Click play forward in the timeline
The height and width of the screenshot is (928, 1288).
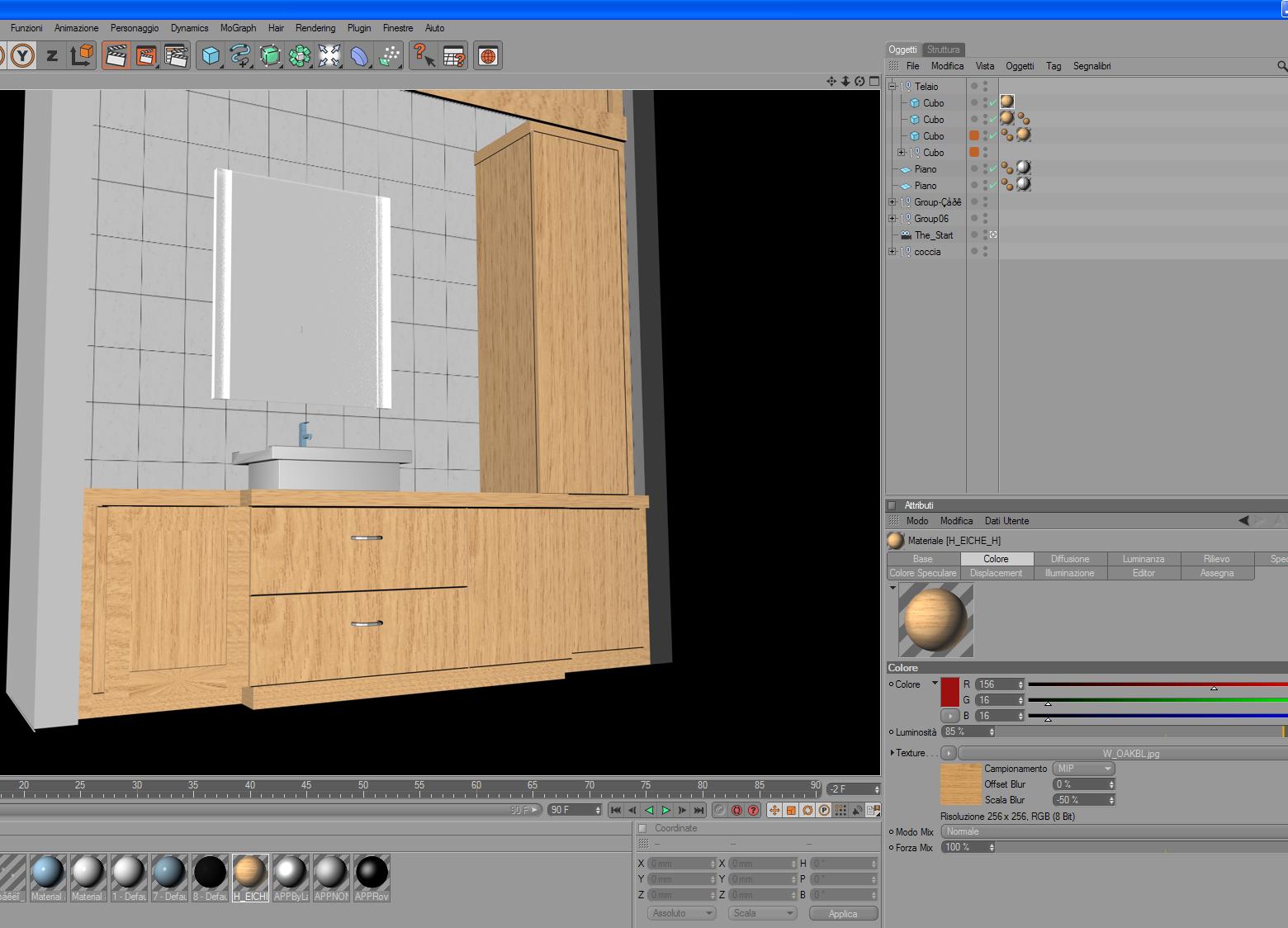point(665,810)
